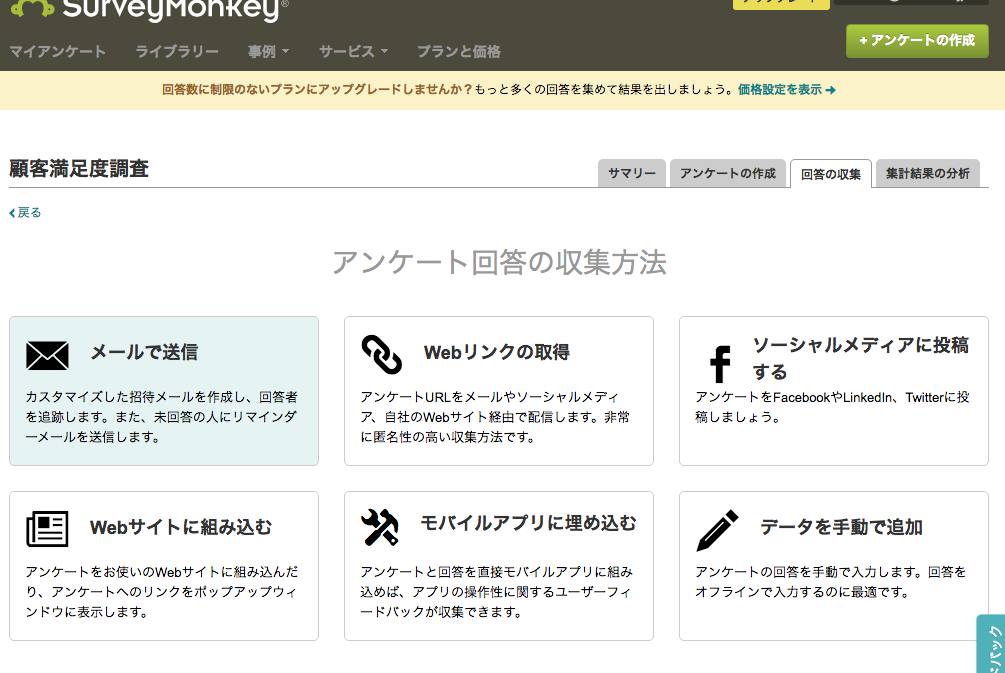This screenshot has height=673, width=1005.
Task: Expand the サービス dropdown menu
Action: coord(354,51)
